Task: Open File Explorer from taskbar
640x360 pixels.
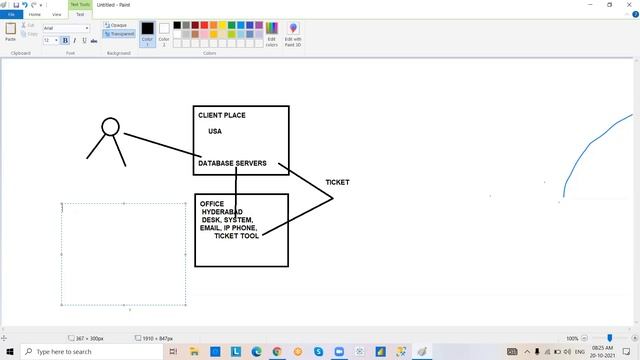Action: (x=194, y=351)
